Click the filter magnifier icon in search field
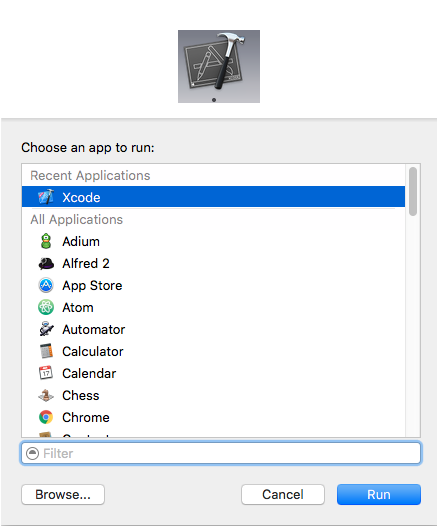 point(32,453)
